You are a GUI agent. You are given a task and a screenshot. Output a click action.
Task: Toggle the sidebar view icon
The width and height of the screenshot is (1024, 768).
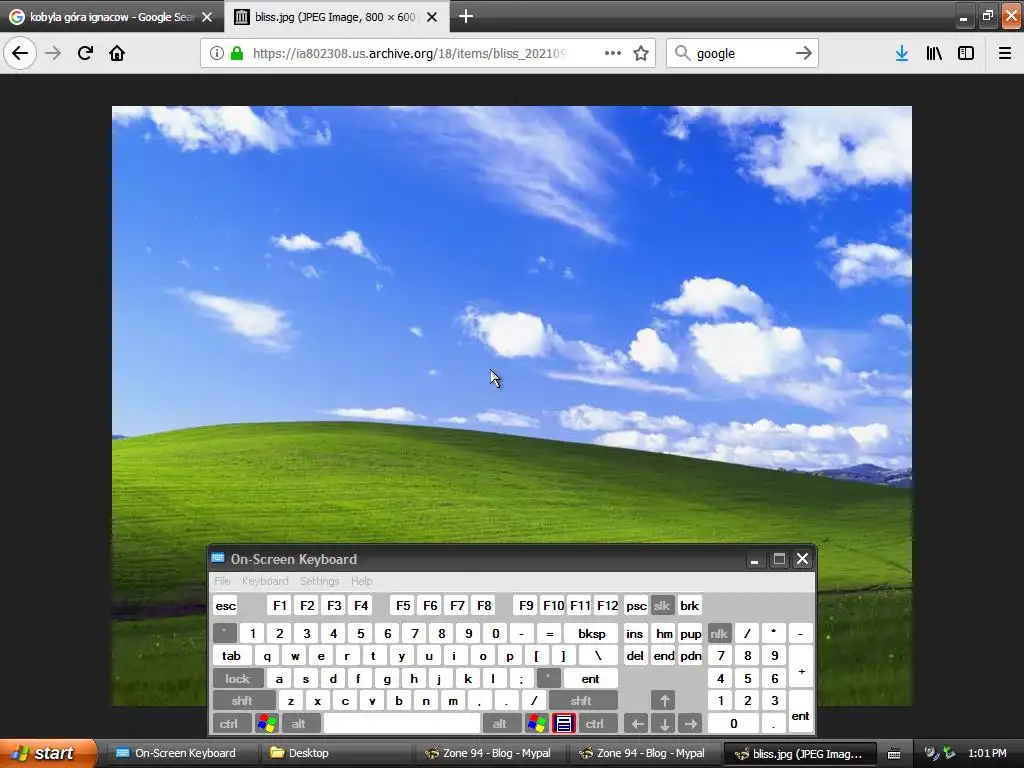pos(966,53)
